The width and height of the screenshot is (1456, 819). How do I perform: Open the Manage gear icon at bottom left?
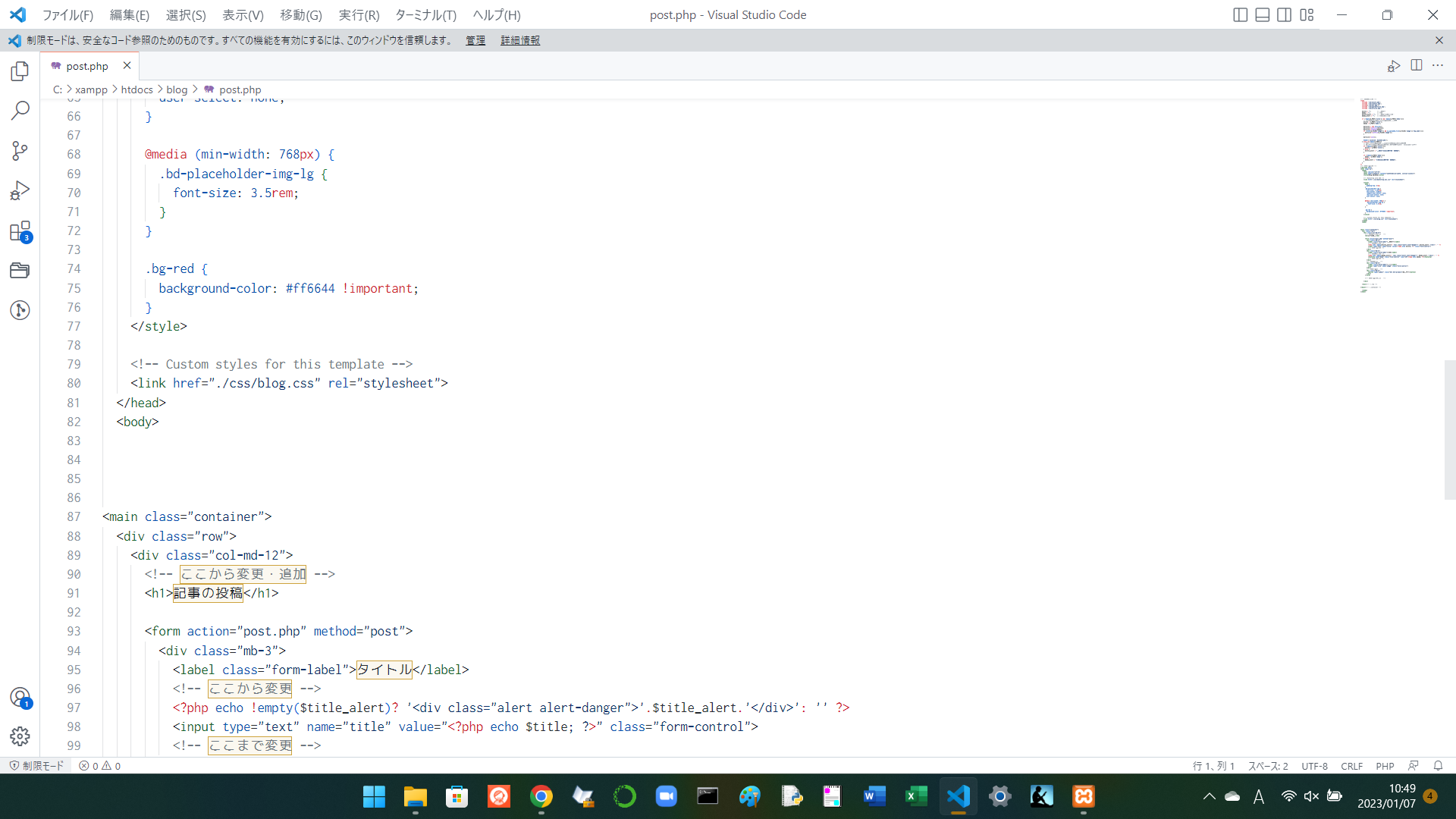[x=20, y=736]
